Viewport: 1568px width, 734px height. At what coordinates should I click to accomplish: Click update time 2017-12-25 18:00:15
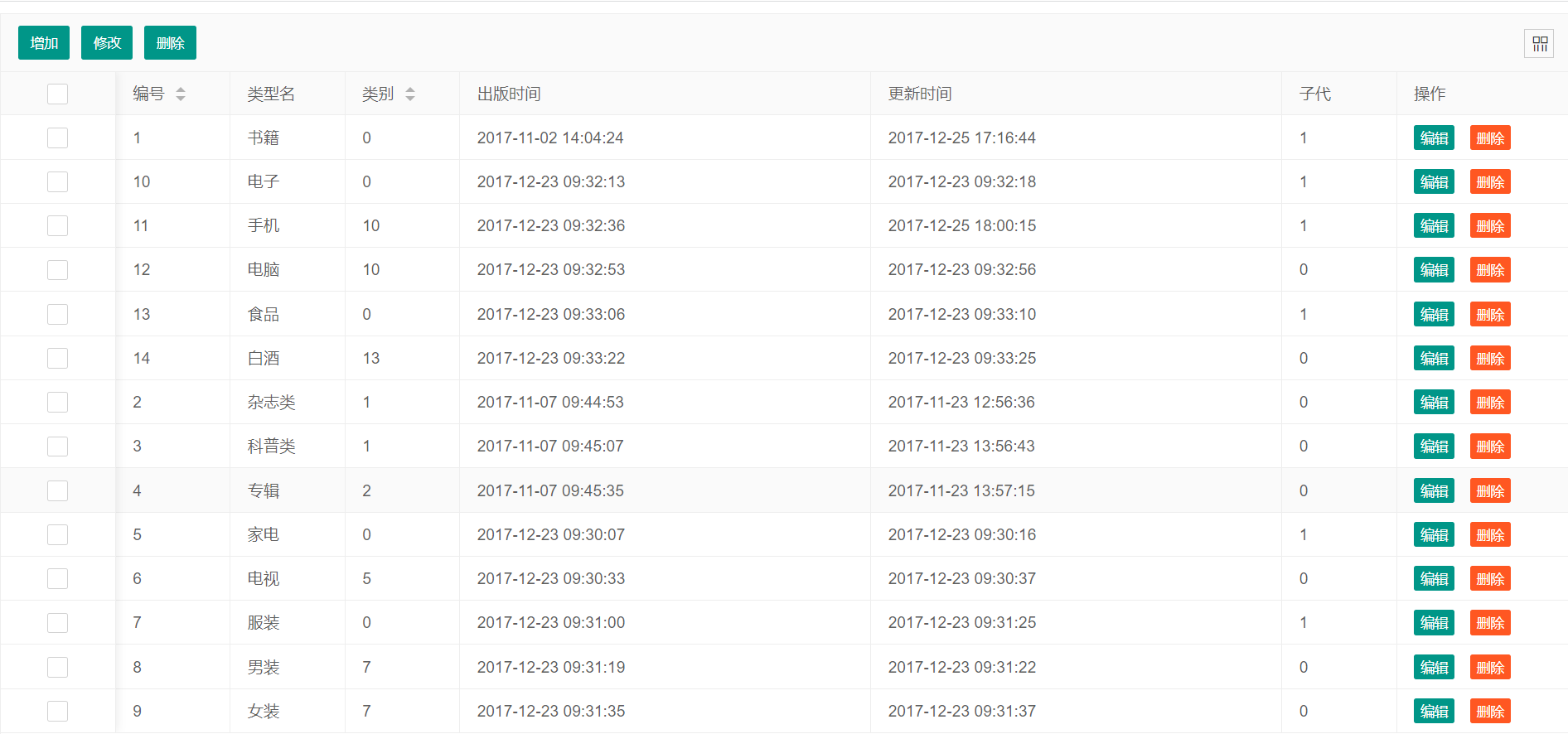[962, 225]
